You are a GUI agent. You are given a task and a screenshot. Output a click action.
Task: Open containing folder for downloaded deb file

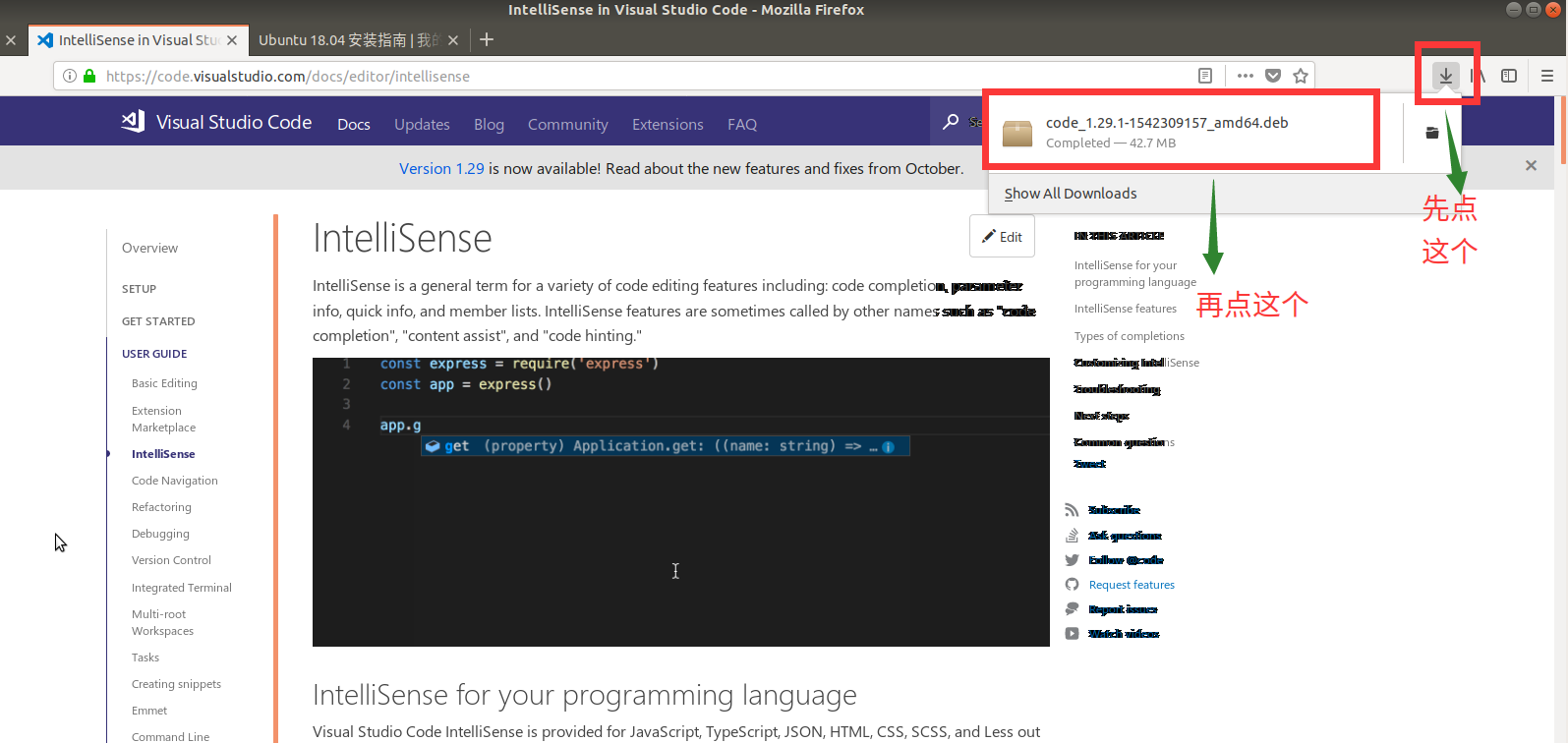coord(1432,133)
